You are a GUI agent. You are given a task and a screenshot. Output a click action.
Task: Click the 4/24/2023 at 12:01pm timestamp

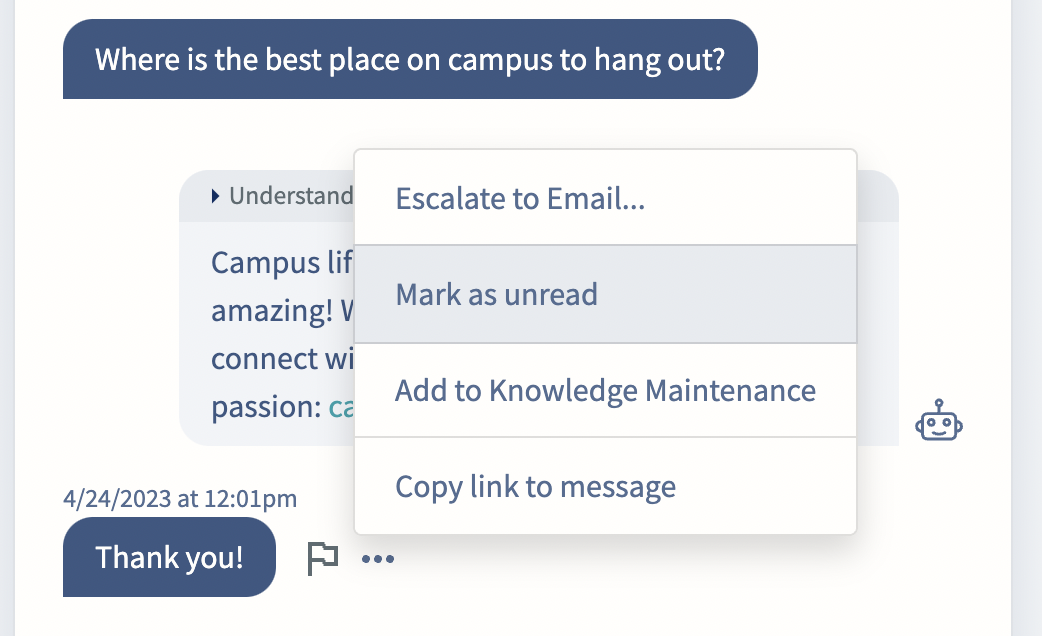pos(180,498)
